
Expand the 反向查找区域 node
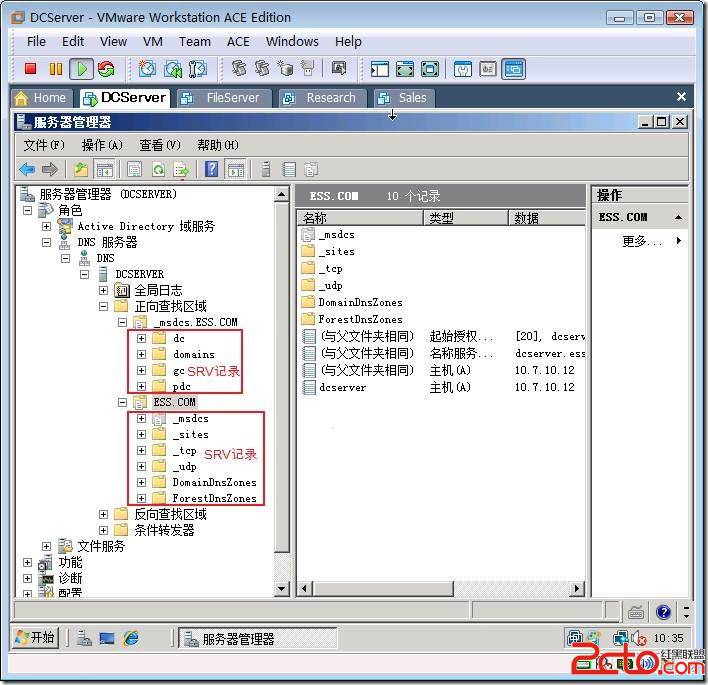pos(103,514)
